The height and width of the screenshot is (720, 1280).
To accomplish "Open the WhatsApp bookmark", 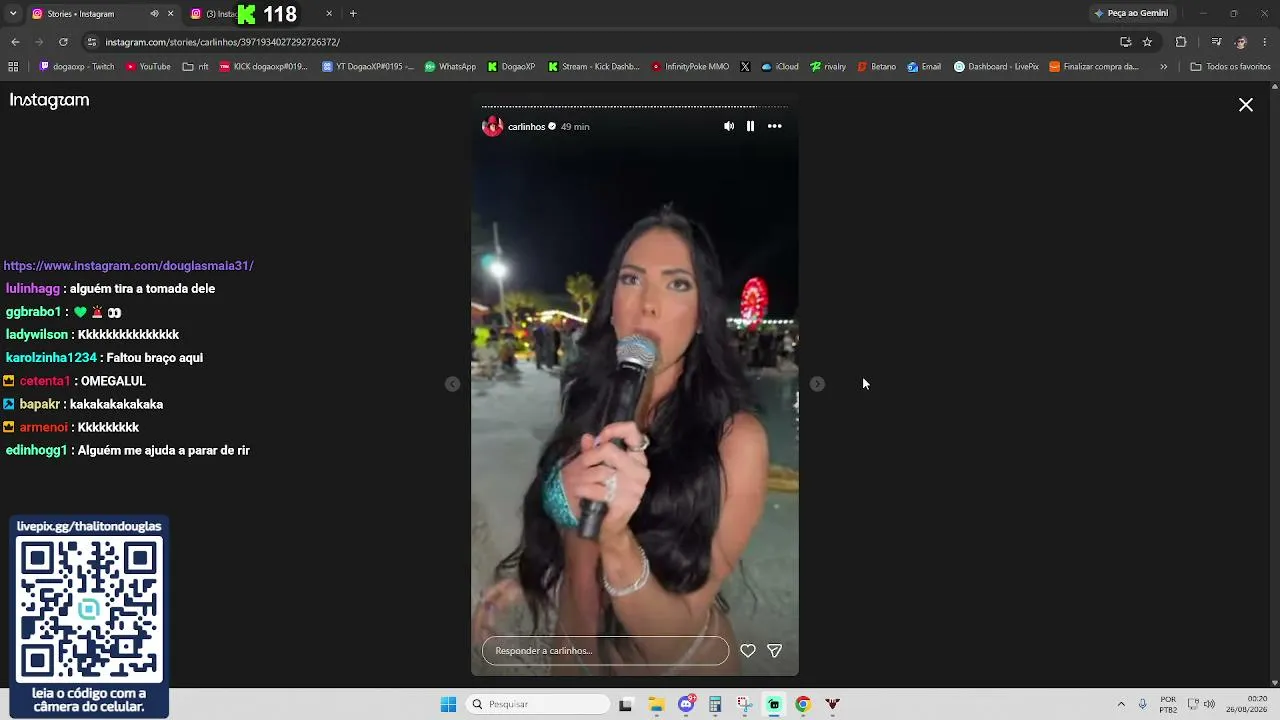I will pos(450,67).
